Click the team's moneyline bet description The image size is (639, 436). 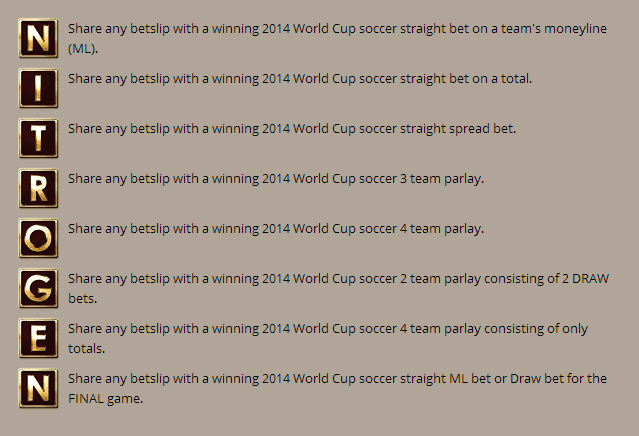tap(337, 39)
